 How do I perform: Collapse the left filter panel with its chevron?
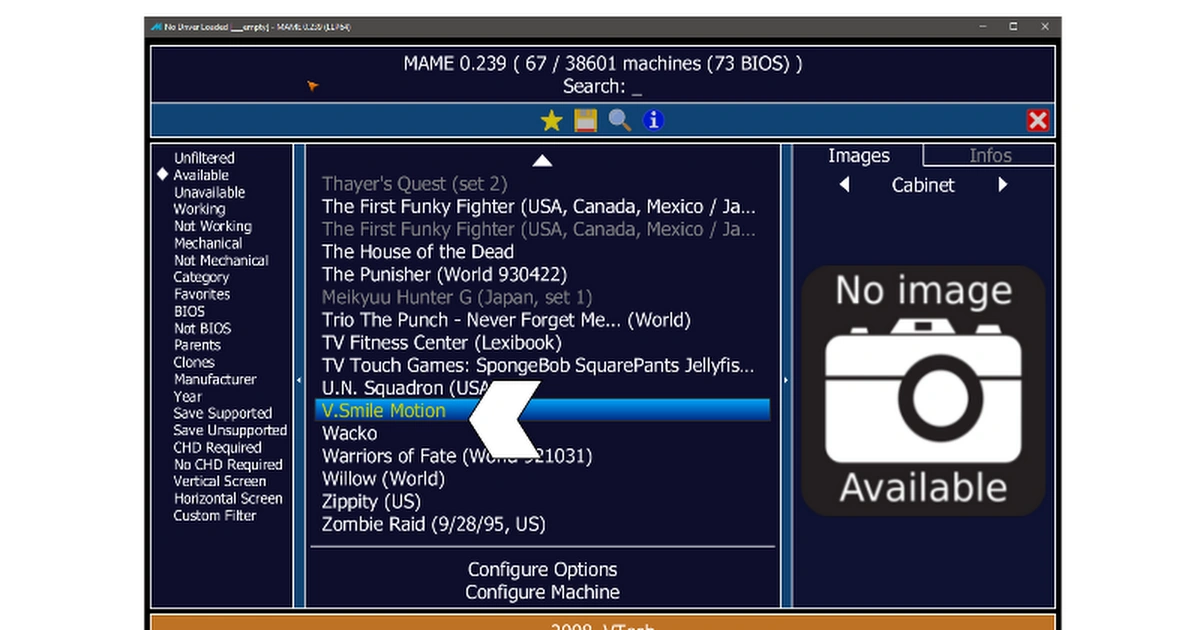pos(298,380)
